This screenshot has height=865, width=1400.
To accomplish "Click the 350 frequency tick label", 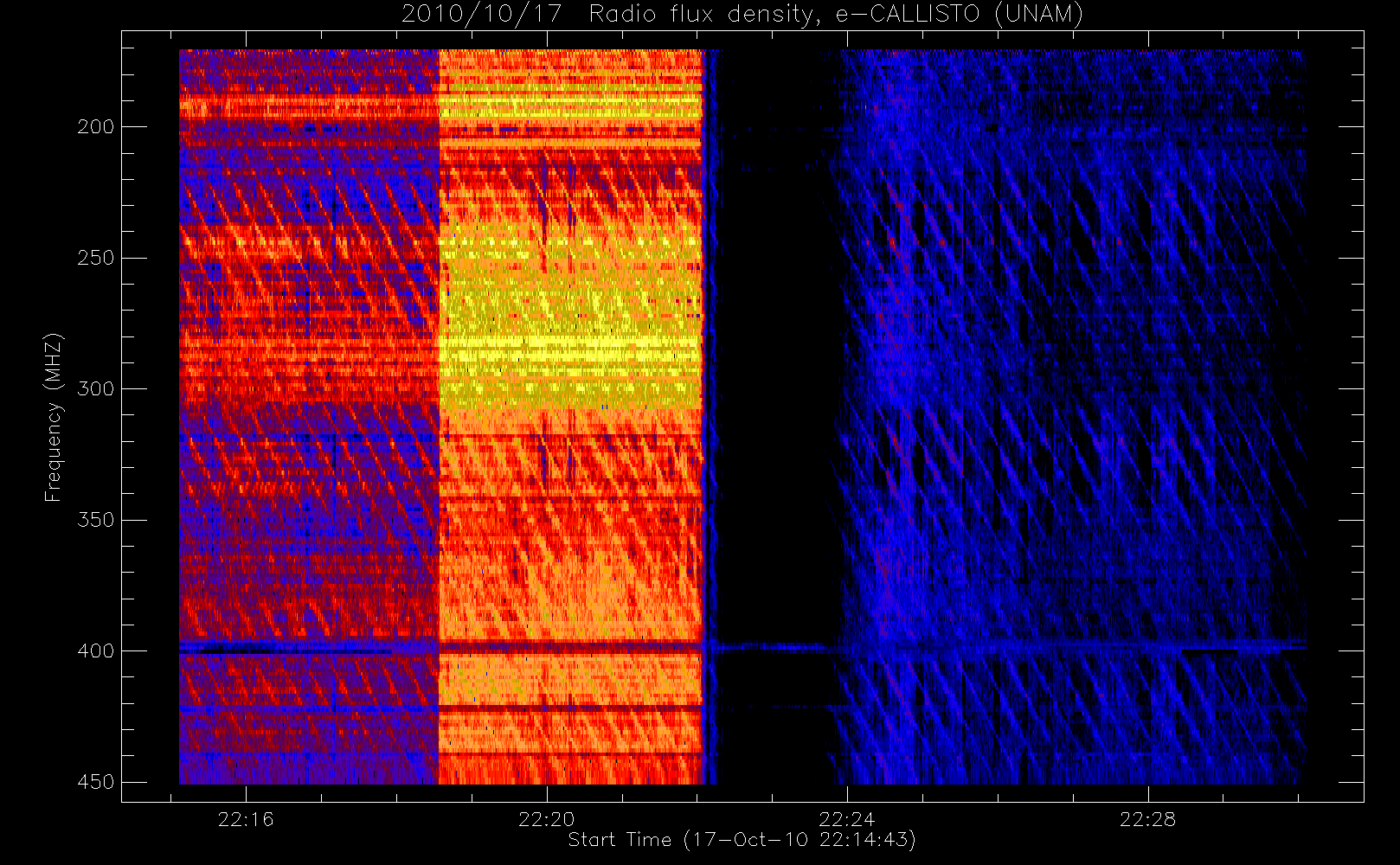I will [95, 520].
